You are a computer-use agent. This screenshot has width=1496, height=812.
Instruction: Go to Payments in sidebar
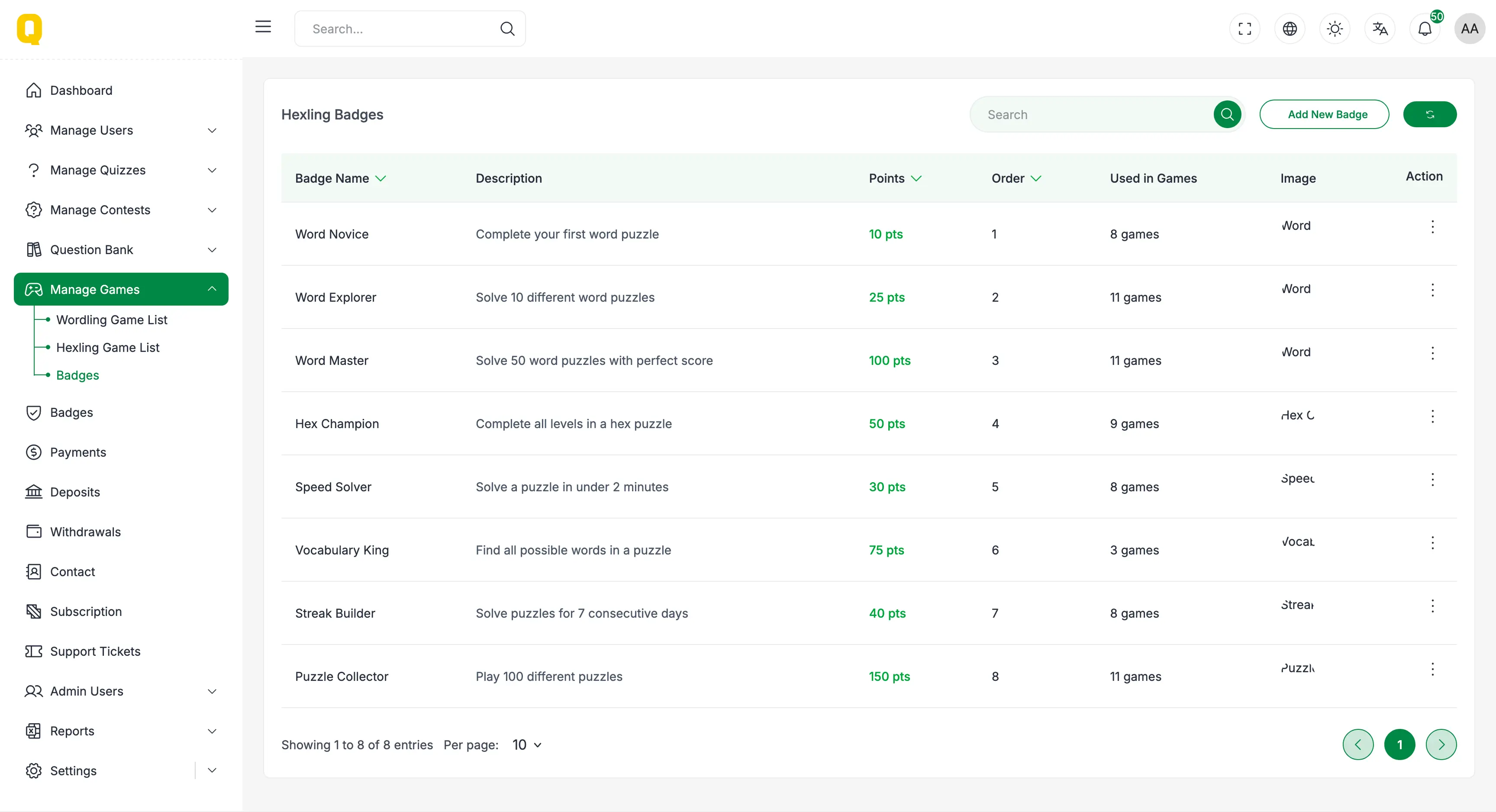click(x=78, y=452)
